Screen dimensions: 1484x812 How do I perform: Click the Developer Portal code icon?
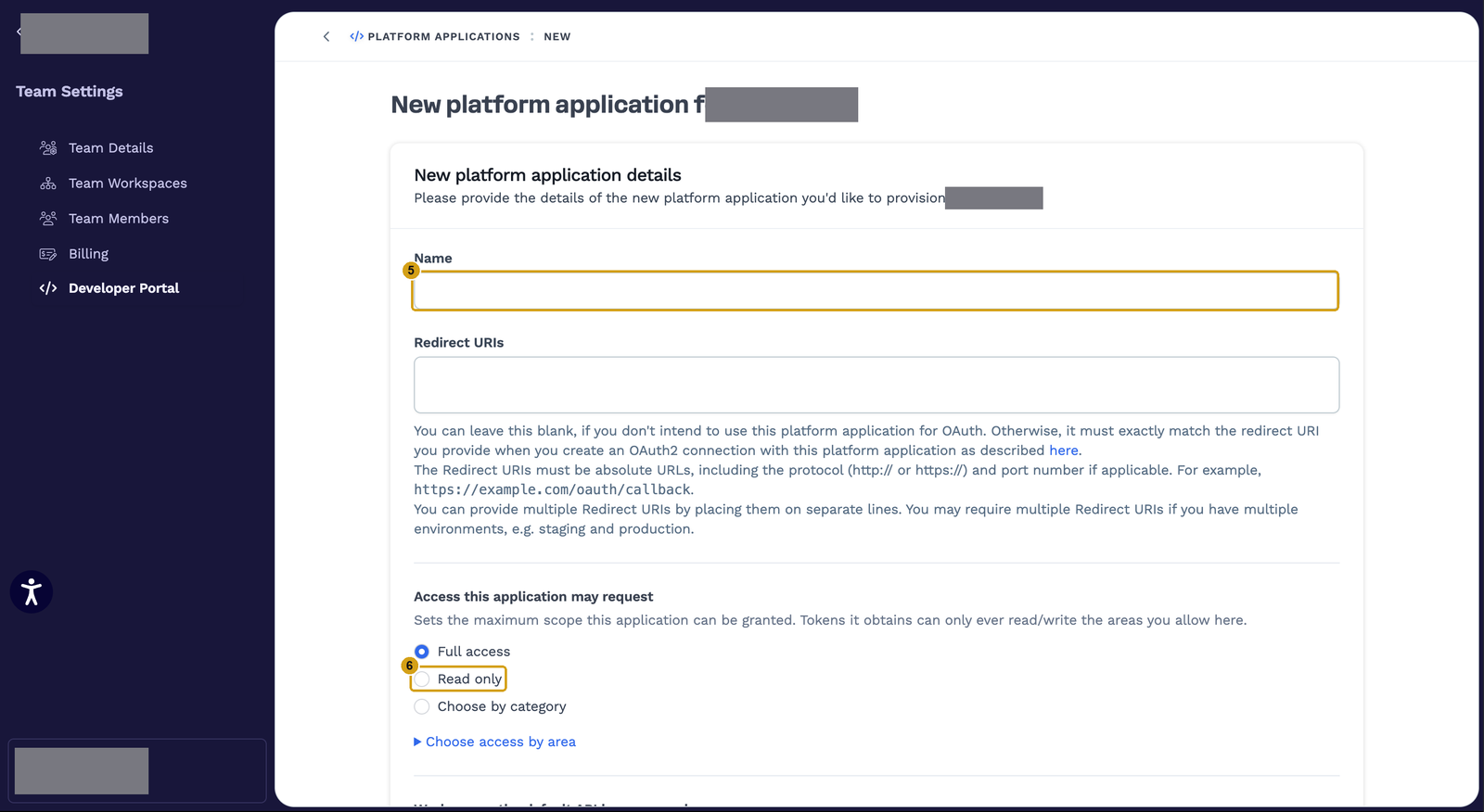click(x=48, y=288)
